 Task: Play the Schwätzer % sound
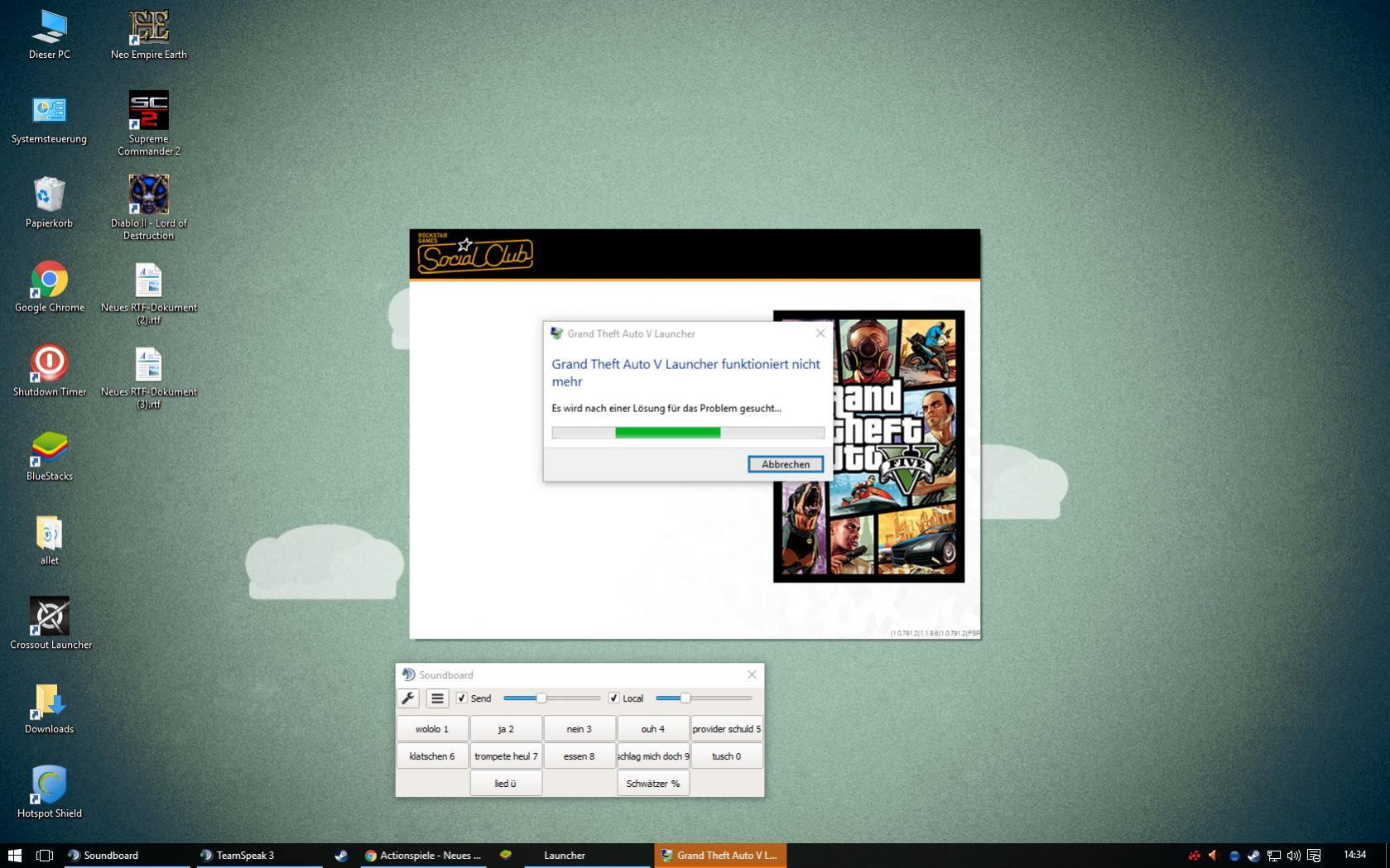coord(653,784)
